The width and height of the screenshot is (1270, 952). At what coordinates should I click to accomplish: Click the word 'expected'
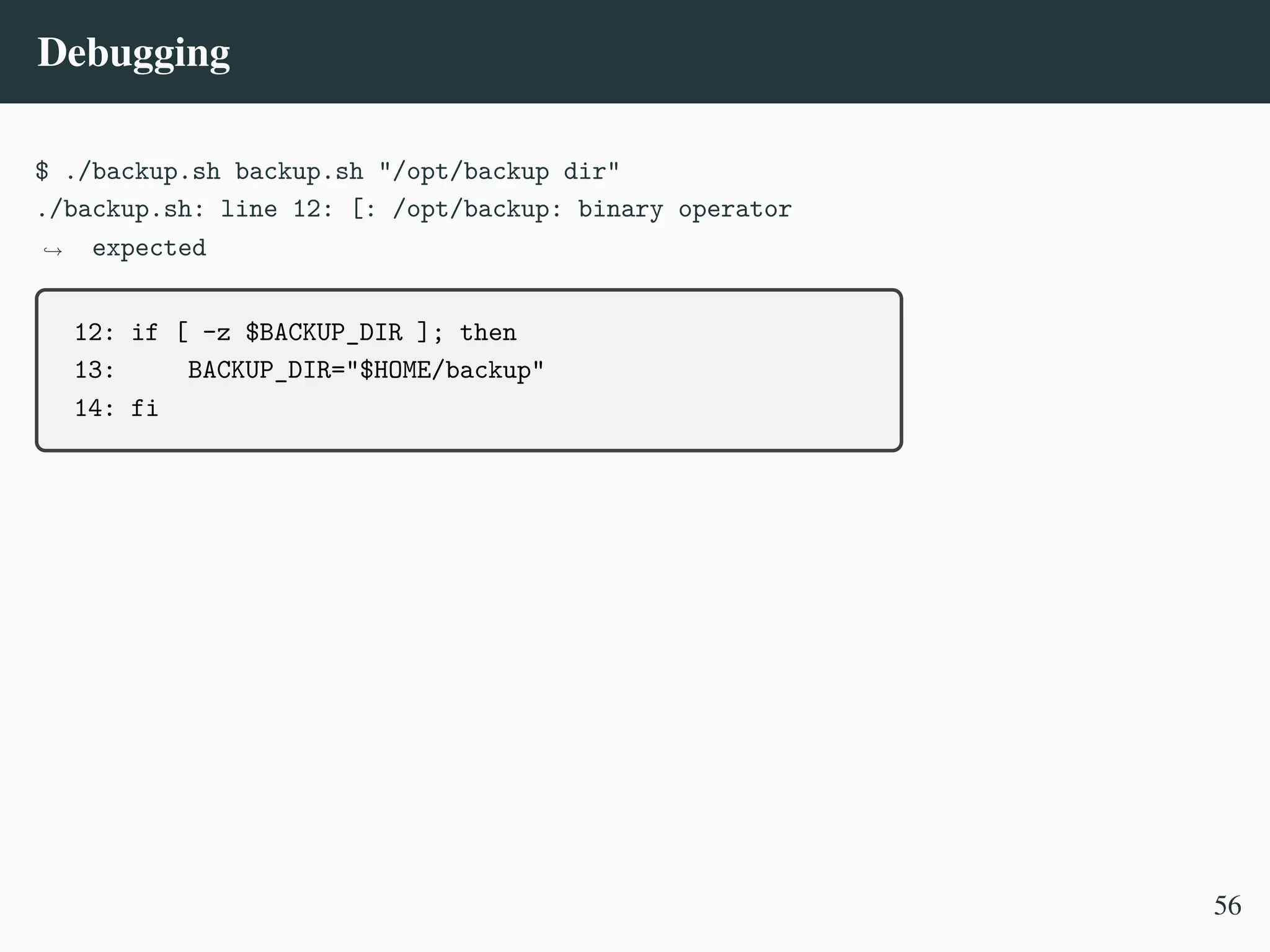click(x=149, y=248)
